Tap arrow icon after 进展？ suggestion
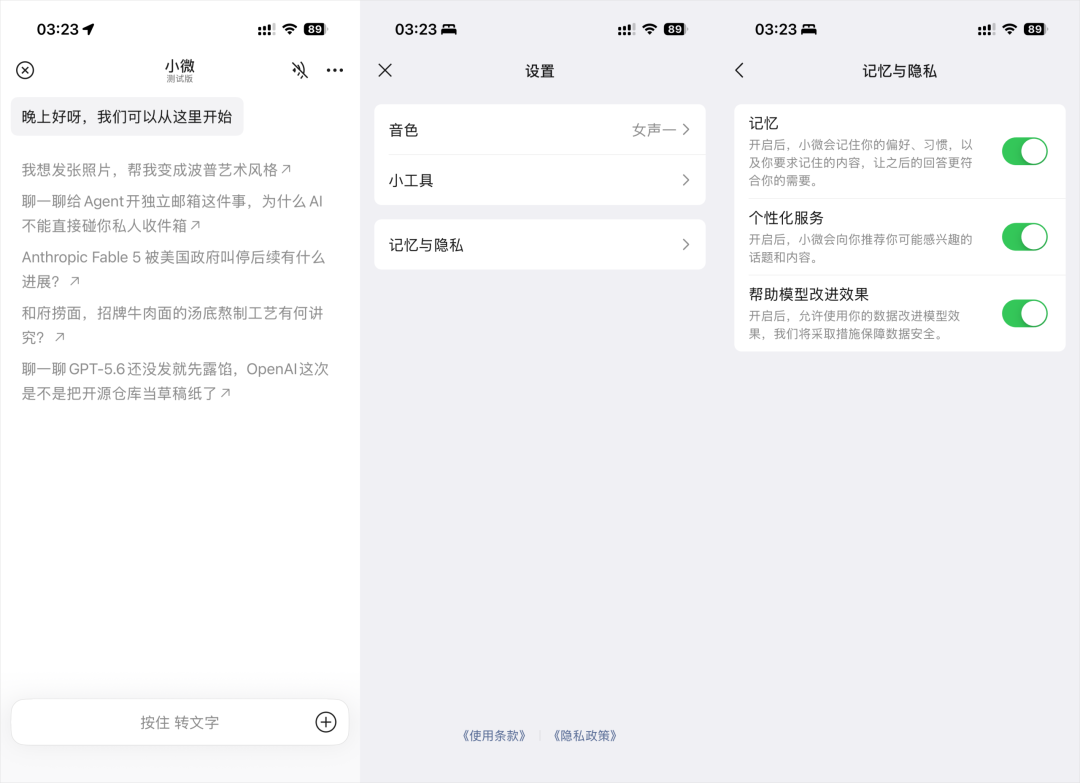The image size is (1080, 783). 74,280
